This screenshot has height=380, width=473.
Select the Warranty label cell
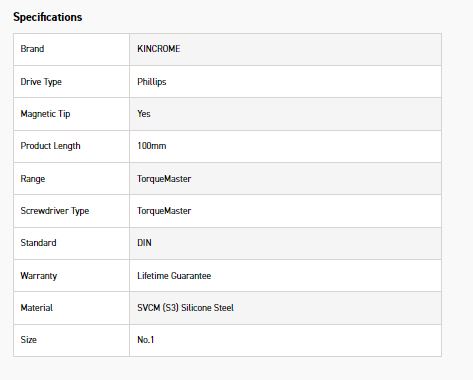71,276
